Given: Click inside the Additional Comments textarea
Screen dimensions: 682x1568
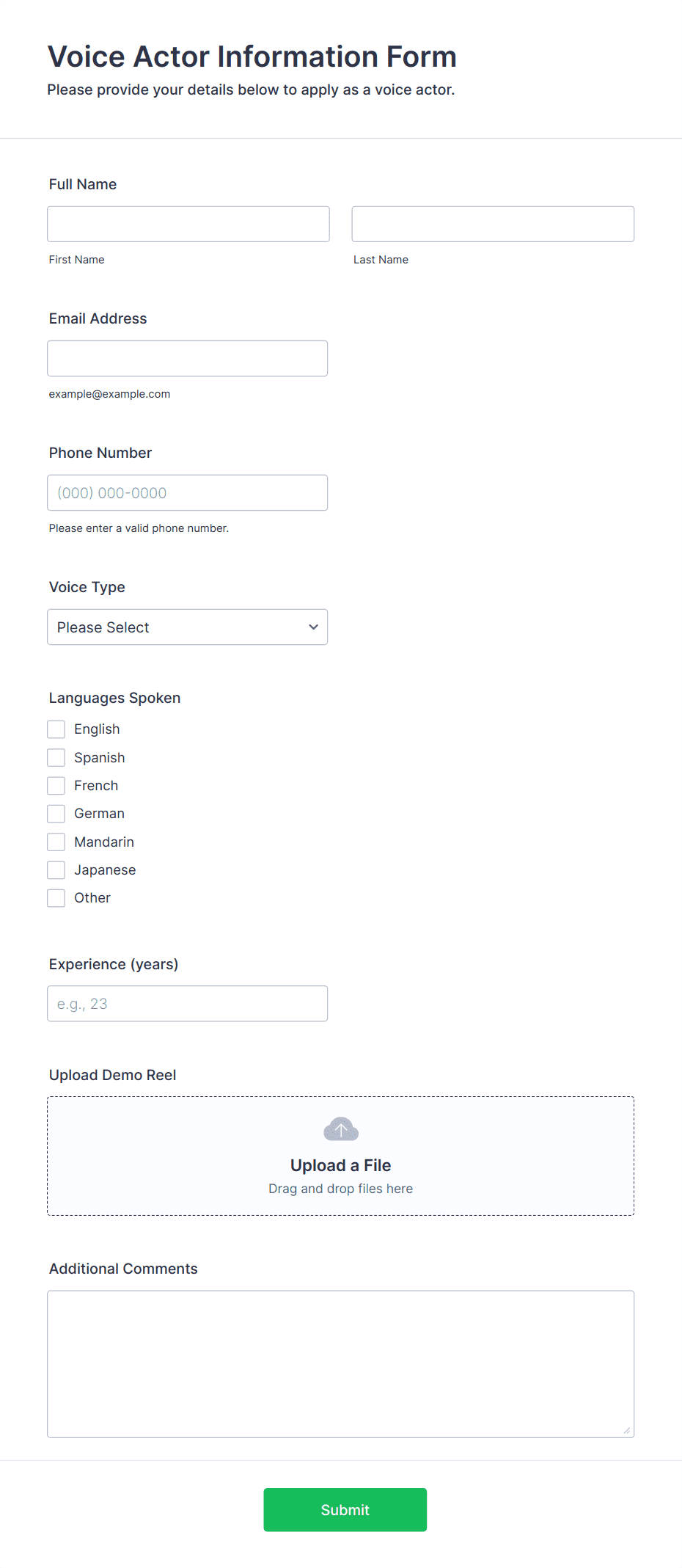Looking at the screenshot, I should pos(341,1364).
